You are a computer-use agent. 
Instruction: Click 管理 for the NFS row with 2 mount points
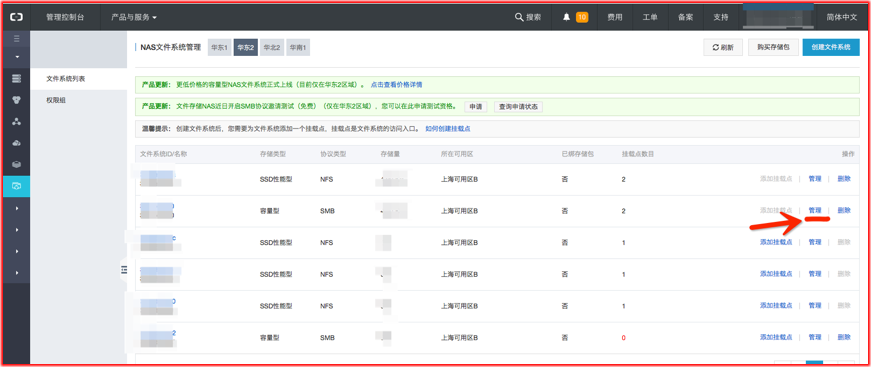pos(814,179)
